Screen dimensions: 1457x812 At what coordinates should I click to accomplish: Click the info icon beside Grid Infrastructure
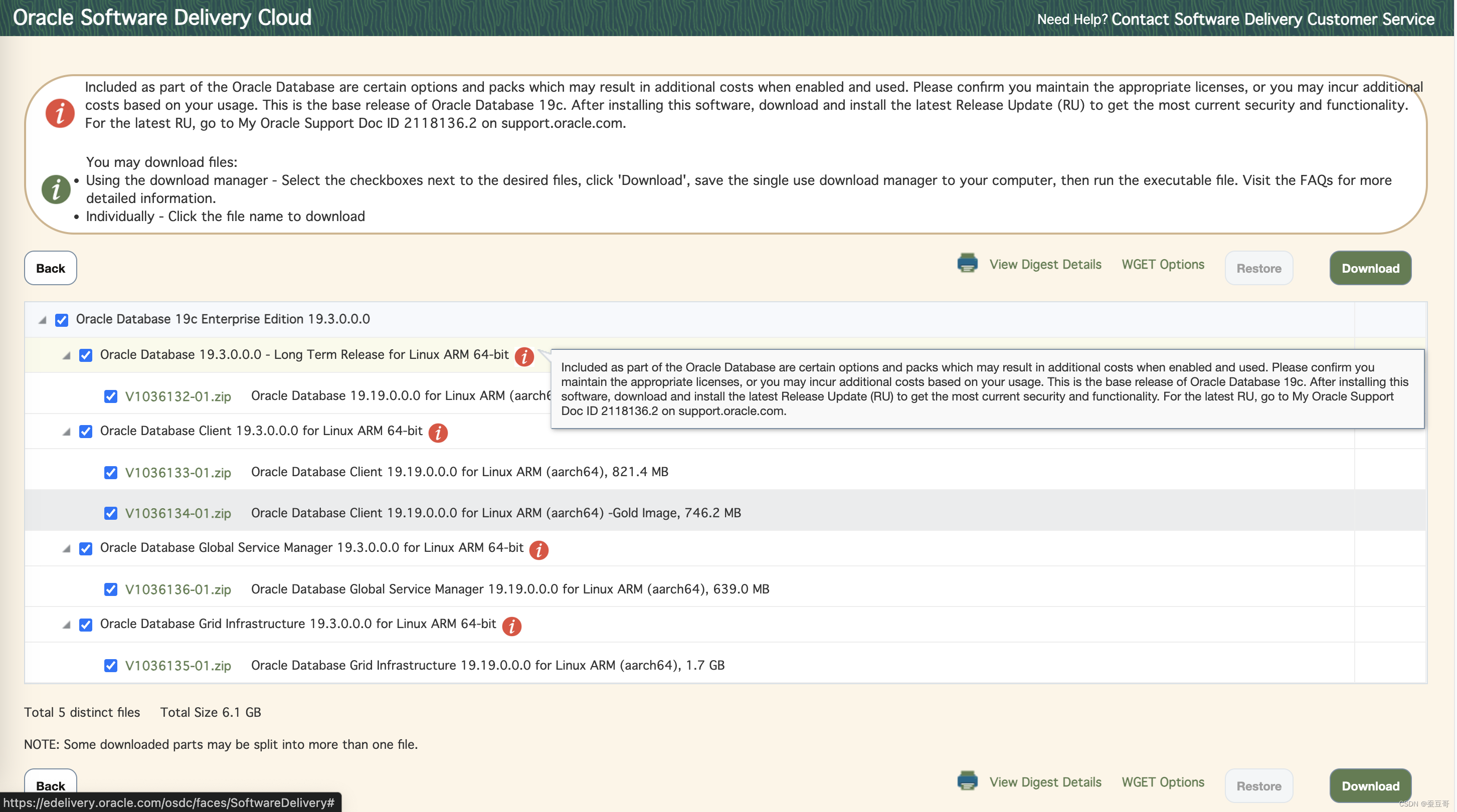(512, 626)
